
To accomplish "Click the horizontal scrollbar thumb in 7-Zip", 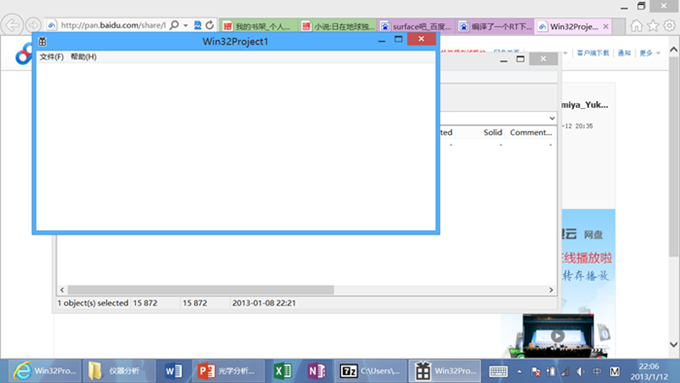I will [x=201, y=290].
